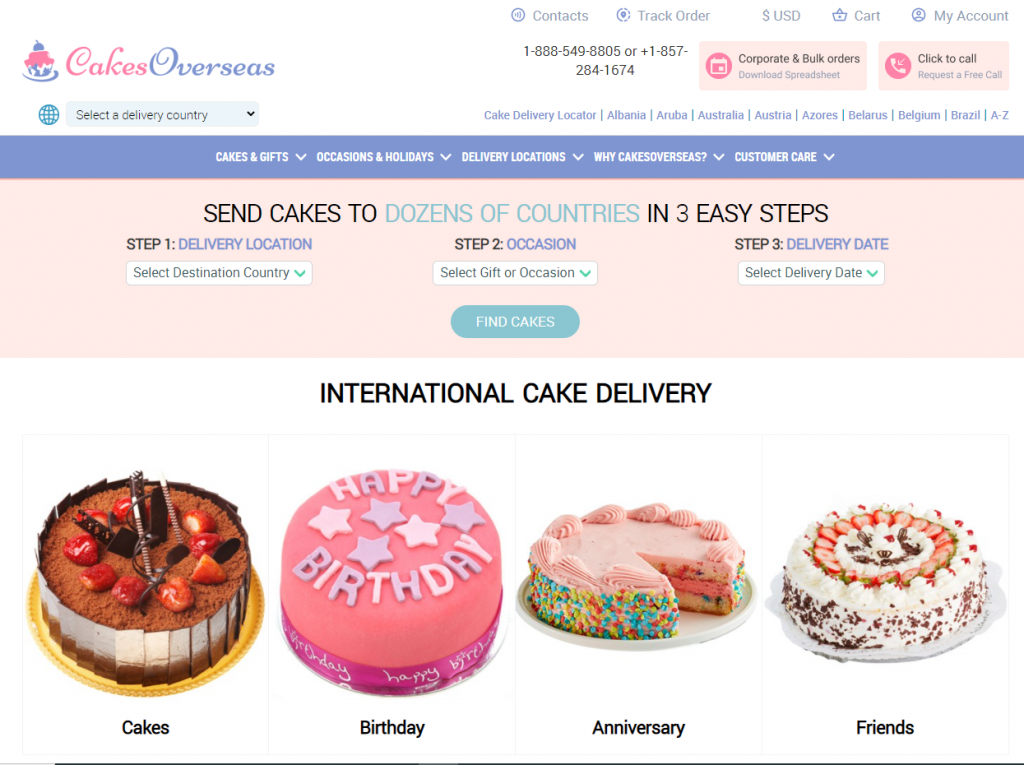The width and height of the screenshot is (1024, 765).
Task: Click the Contacts phone icon
Action: pyautogui.click(x=518, y=15)
